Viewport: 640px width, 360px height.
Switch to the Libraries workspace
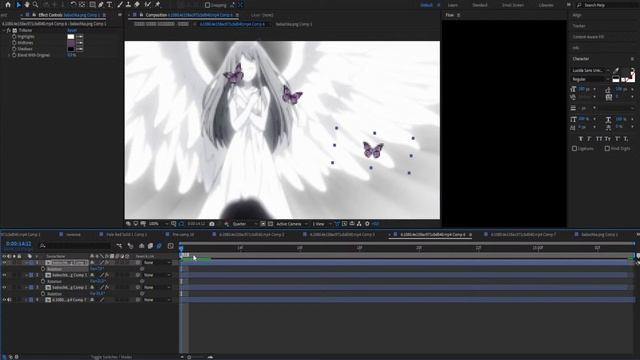coord(546,5)
